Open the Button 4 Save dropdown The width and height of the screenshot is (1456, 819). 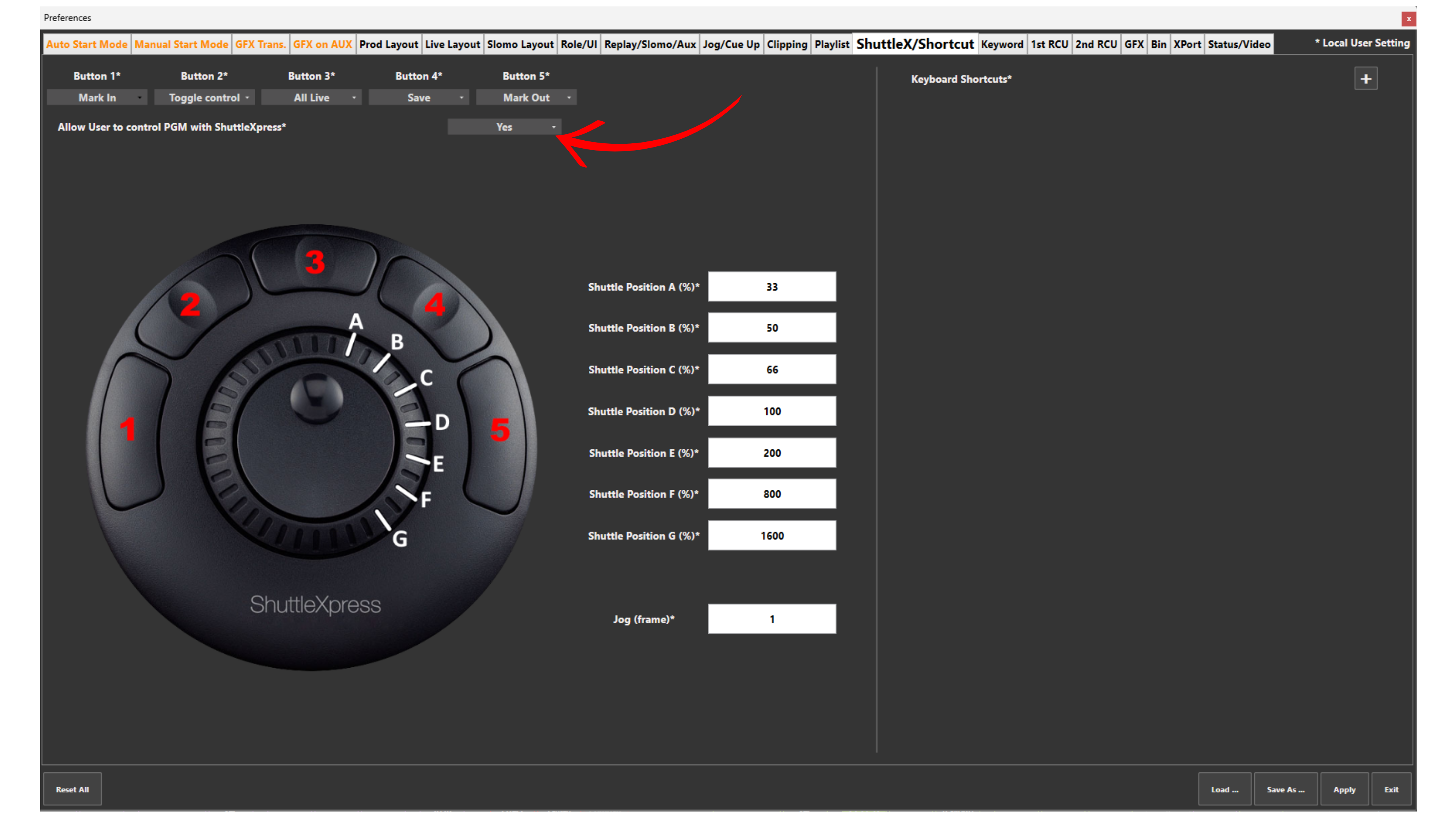point(419,98)
